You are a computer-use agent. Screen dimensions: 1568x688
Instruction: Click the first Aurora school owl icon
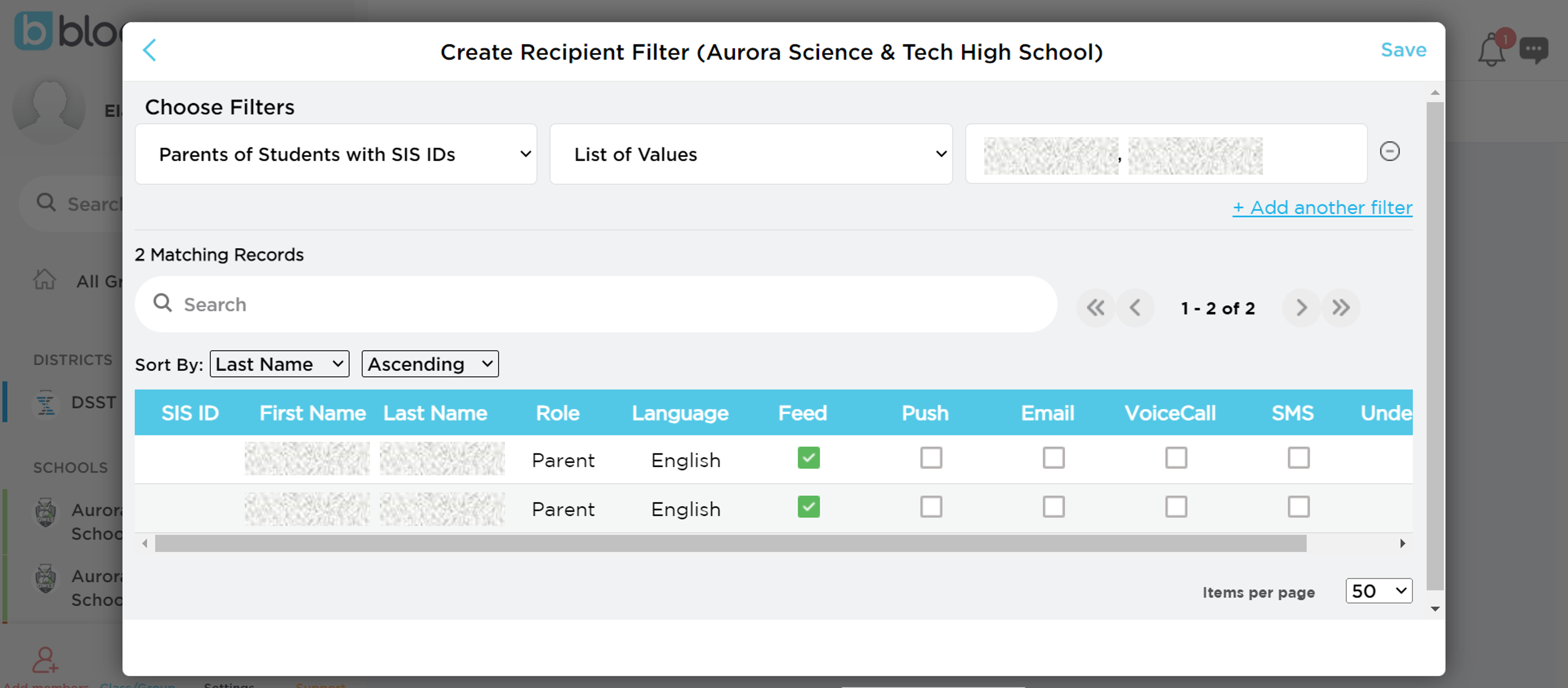[x=46, y=512]
